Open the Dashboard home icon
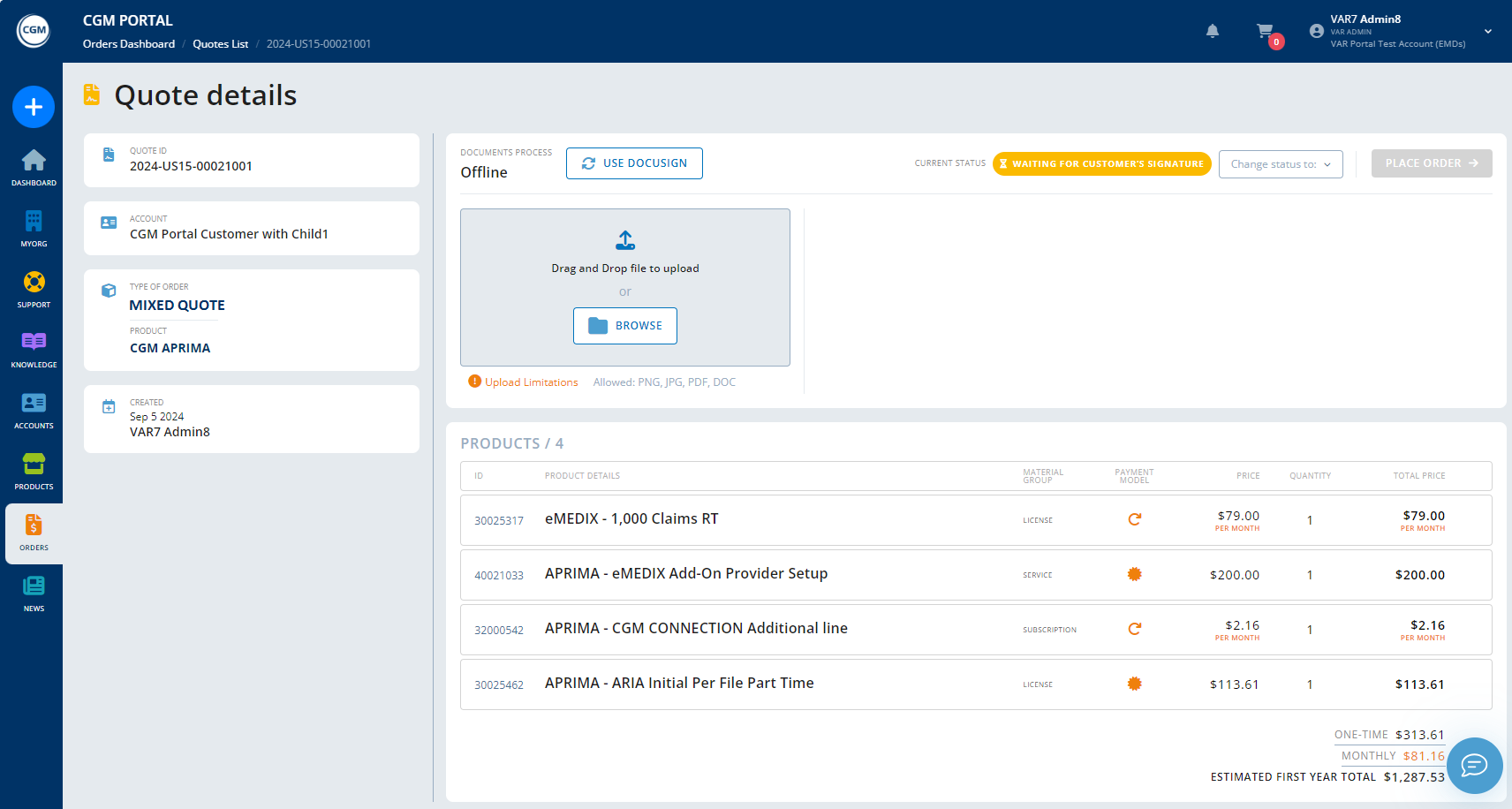The image size is (1512, 809). click(x=34, y=166)
